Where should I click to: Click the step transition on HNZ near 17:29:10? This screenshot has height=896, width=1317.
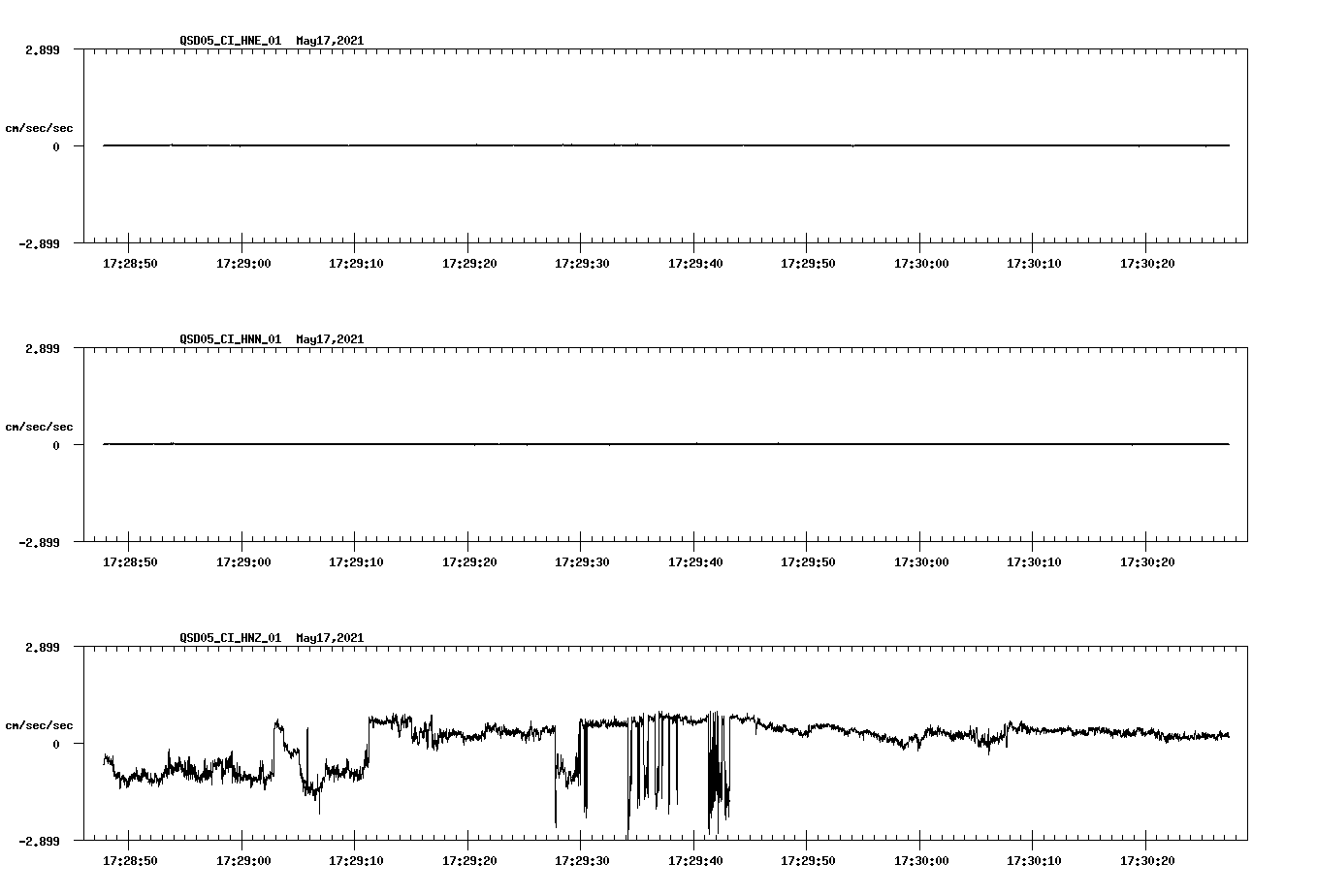pyautogui.click(x=367, y=747)
